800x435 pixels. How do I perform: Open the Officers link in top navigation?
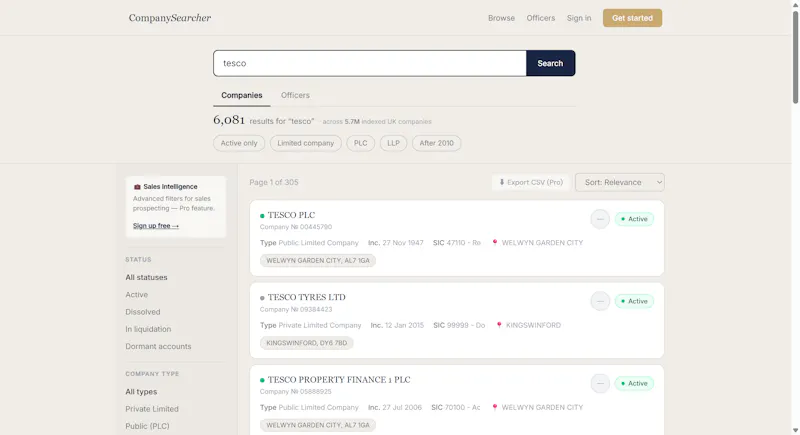(x=541, y=18)
